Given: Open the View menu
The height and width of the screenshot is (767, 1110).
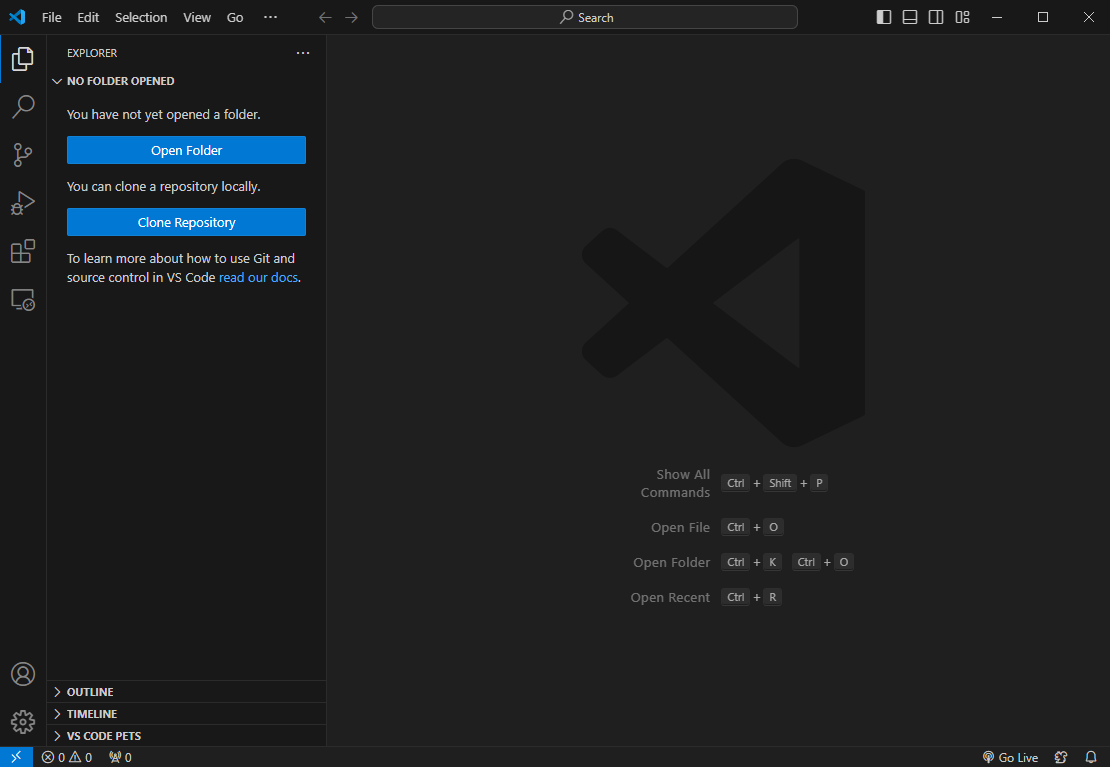Looking at the screenshot, I should 197,17.
